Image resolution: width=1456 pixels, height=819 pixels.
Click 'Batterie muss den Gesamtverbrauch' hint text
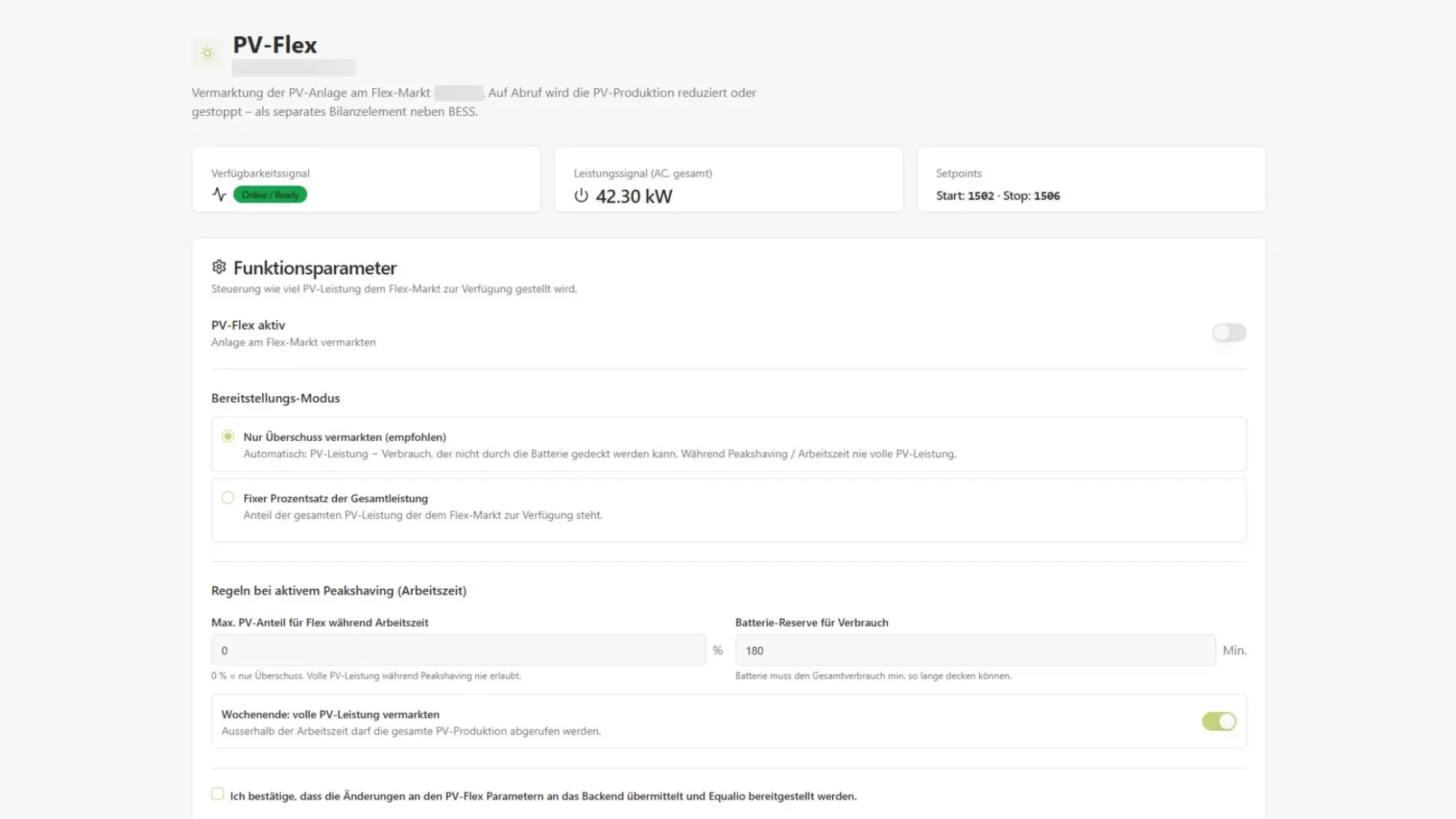(873, 676)
